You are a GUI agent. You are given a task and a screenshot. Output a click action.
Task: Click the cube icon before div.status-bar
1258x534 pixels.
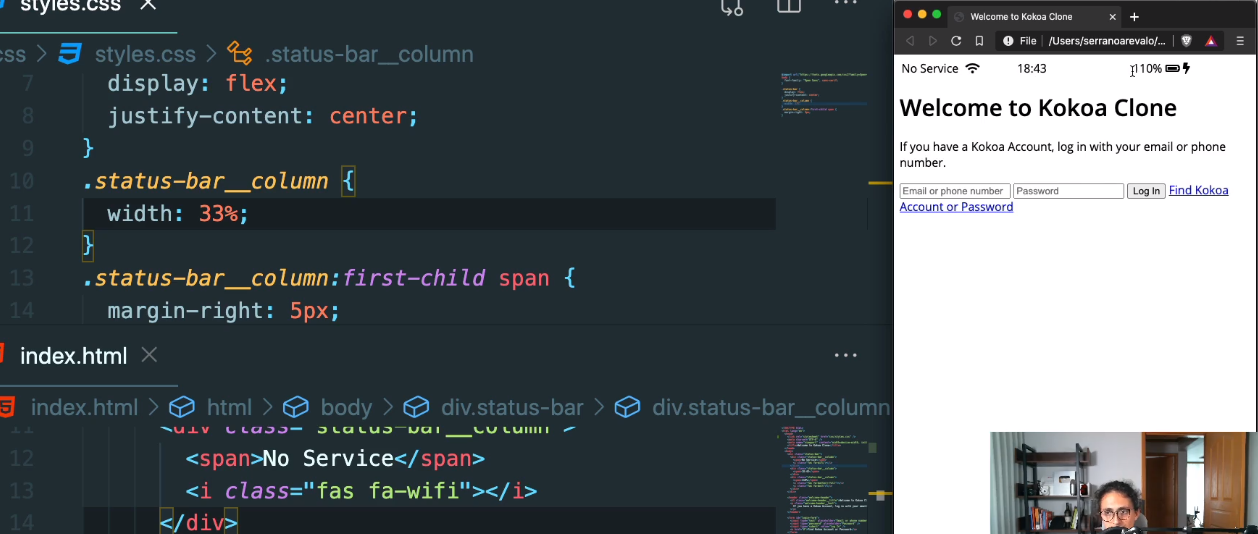click(x=416, y=407)
